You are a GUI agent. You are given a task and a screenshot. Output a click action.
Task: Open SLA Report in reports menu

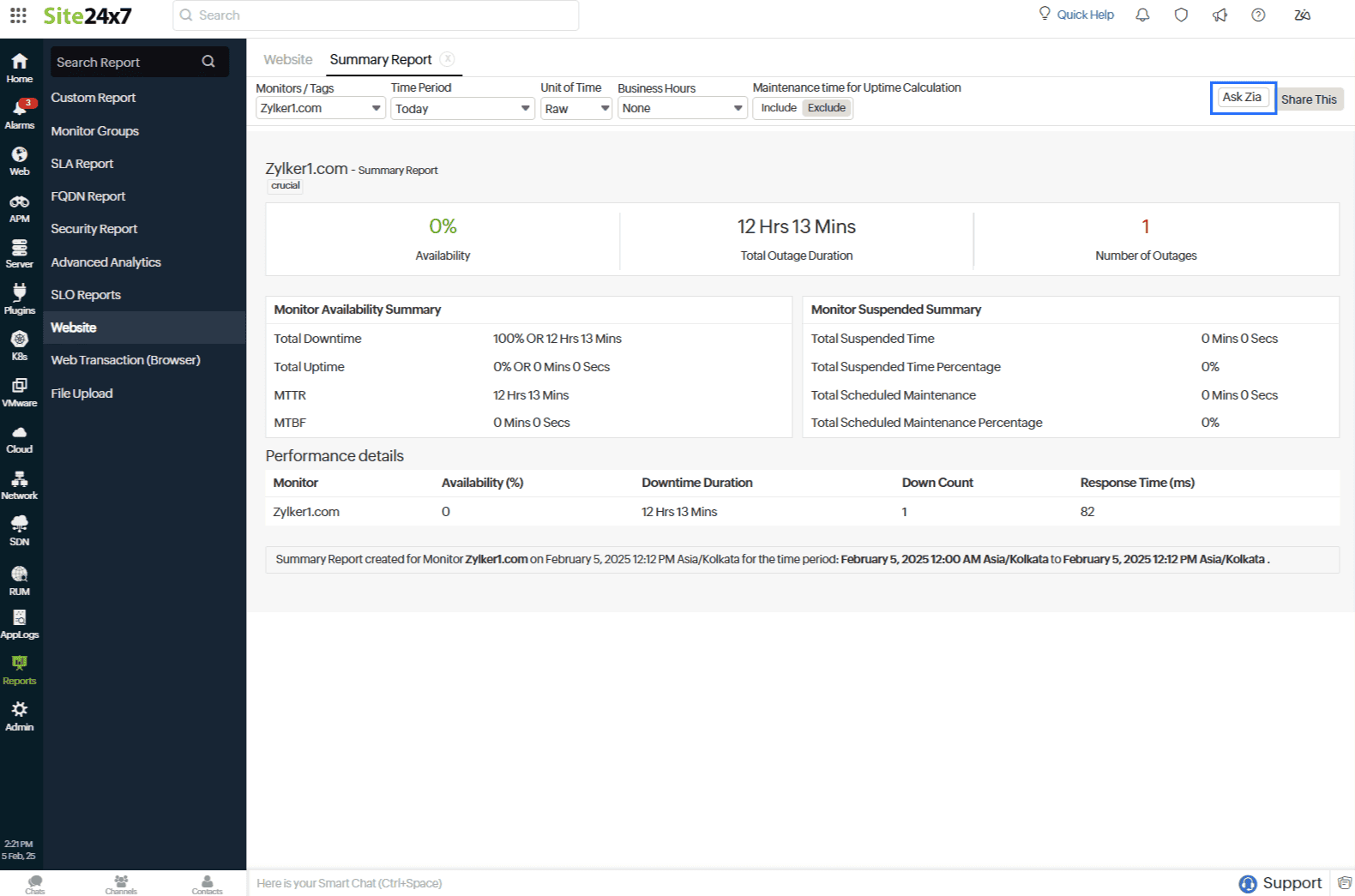[x=82, y=164]
